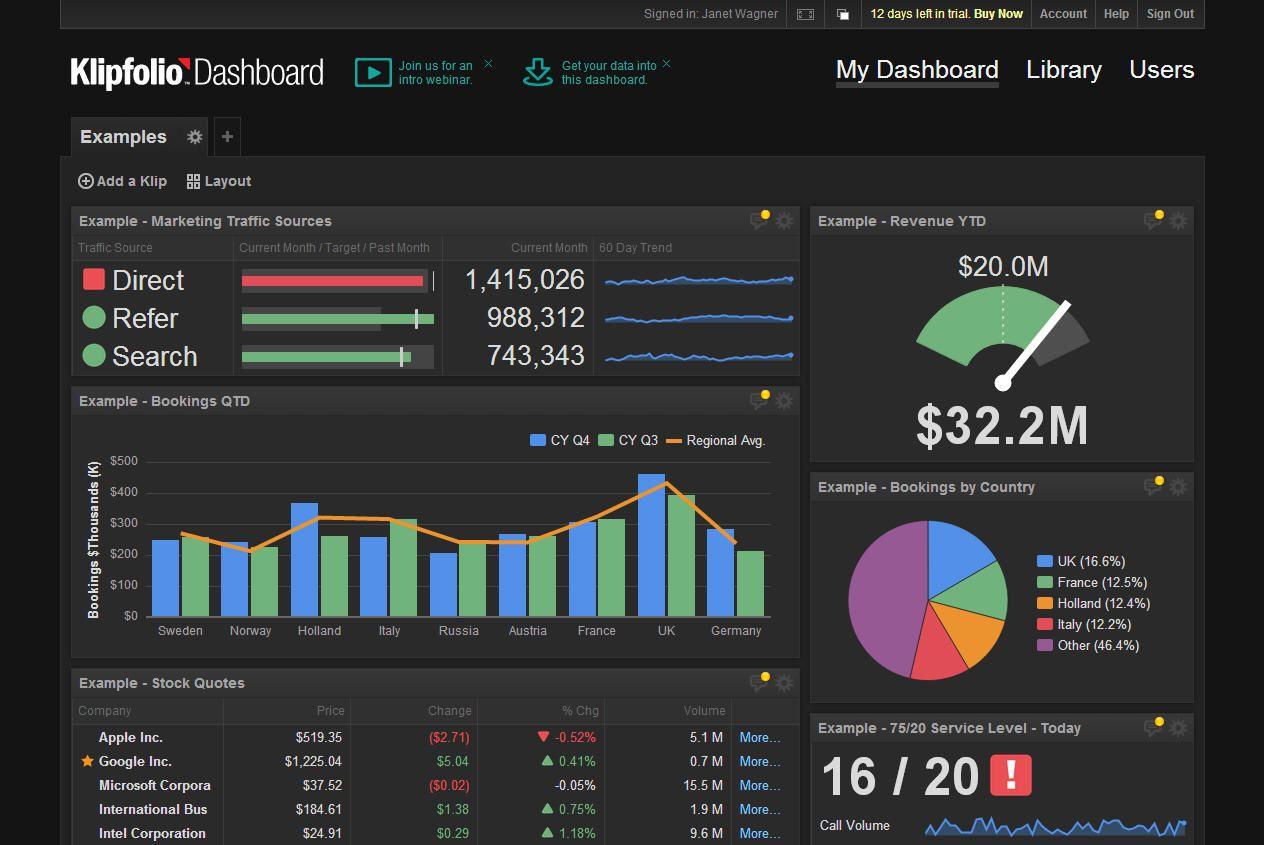Open the More... menu for Intel Corporation
This screenshot has height=845, width=1264.
coord(761,833)
